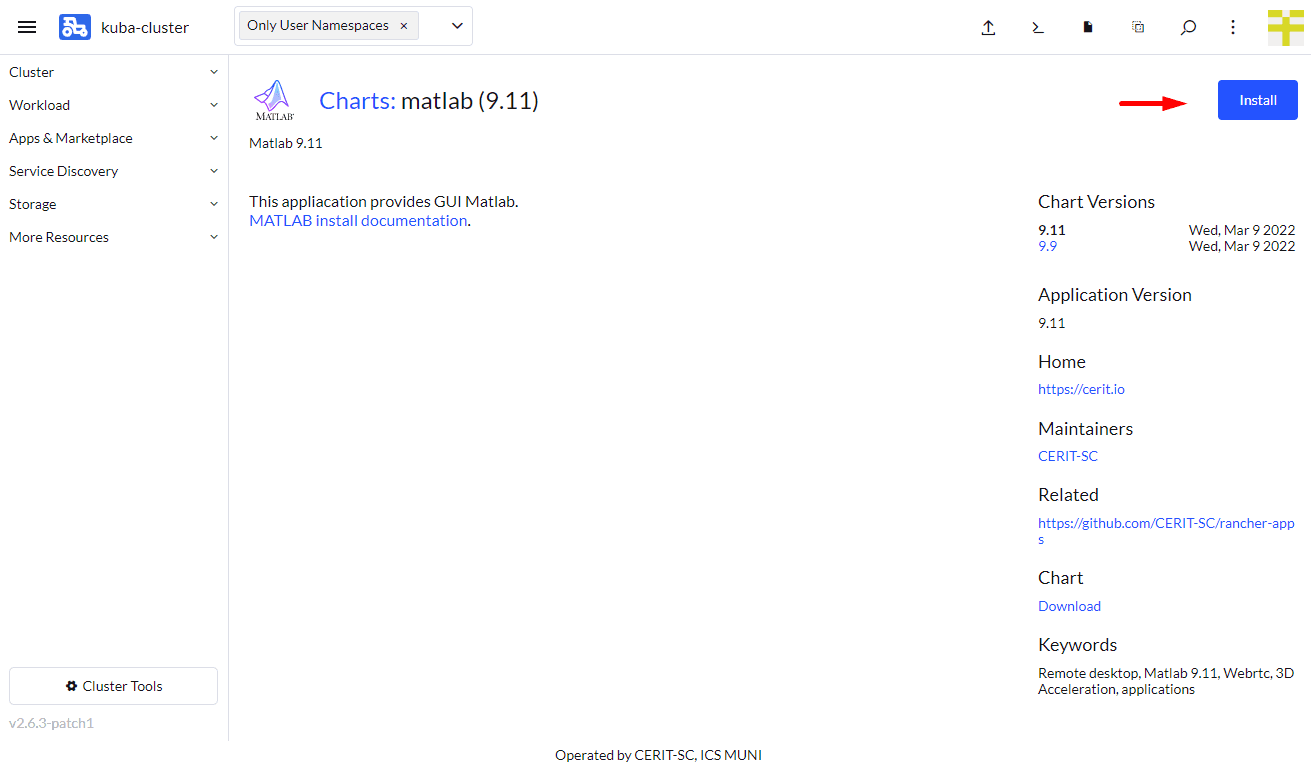Open the kubectl shell icon
Viewport: 1311px width, 767px height.
point(1038,28)
